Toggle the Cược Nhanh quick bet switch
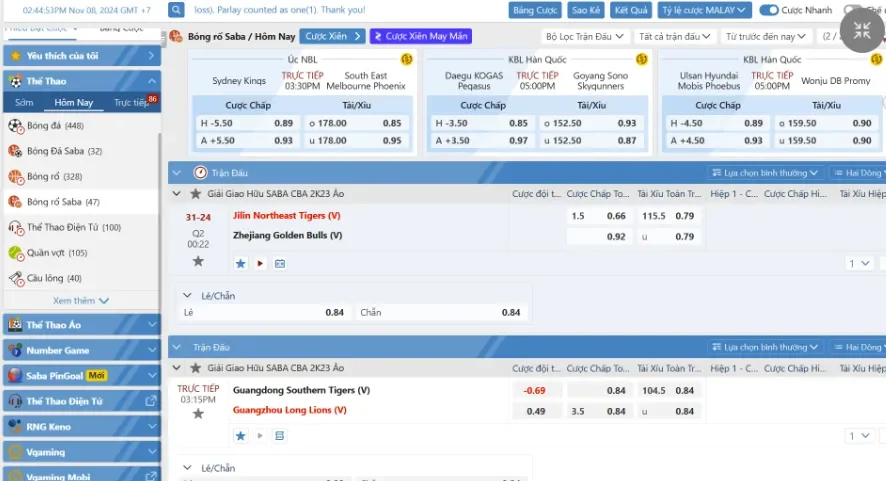This screenshot has width=886, height=481. coord(768,10)
